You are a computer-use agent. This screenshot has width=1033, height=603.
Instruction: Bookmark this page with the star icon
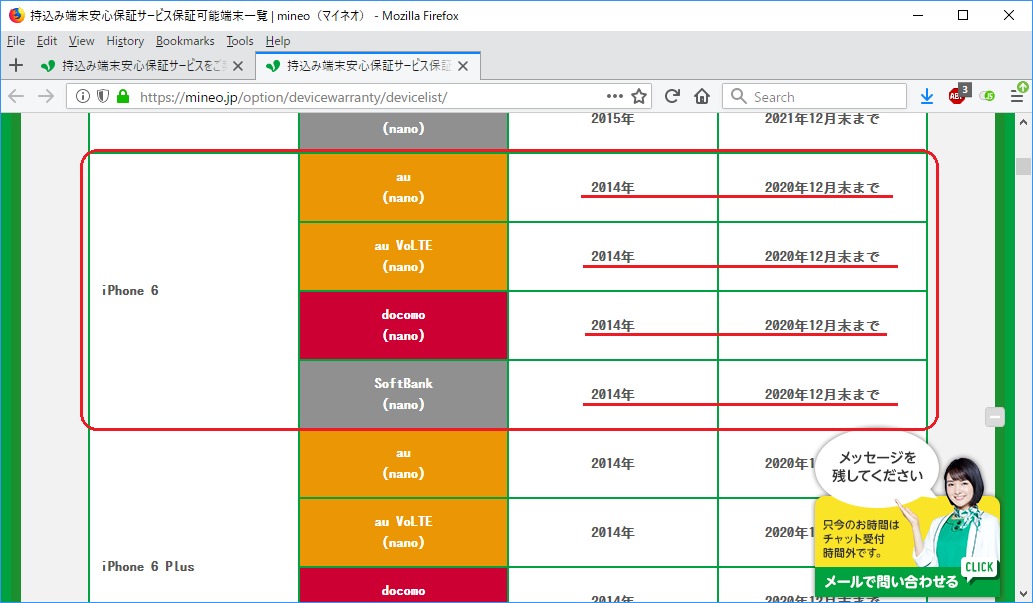[x=640, y=96]
